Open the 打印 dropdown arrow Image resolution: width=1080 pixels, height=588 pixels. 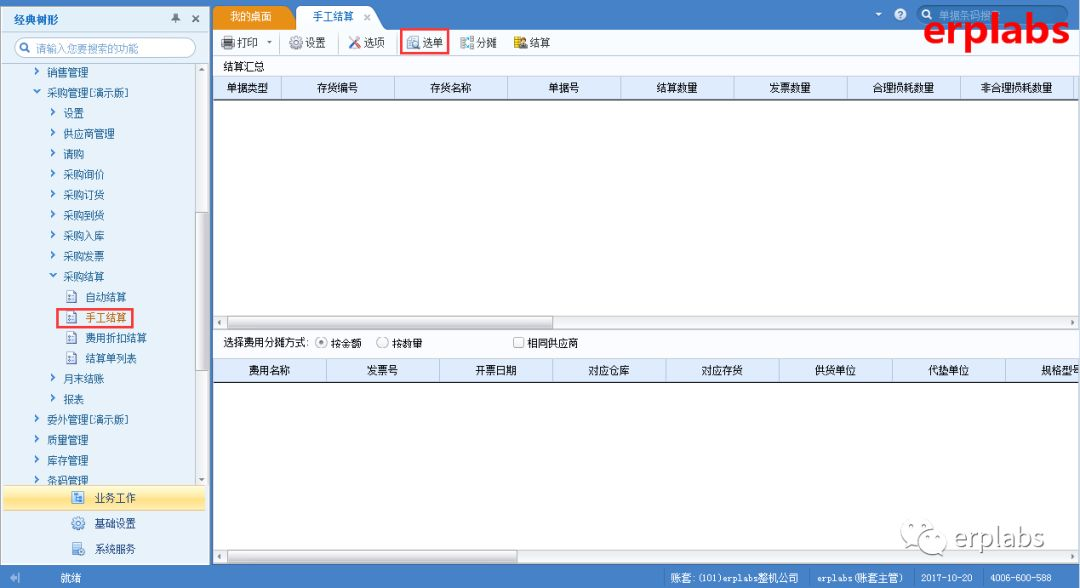pyautogui.click(x=269, y=43)
